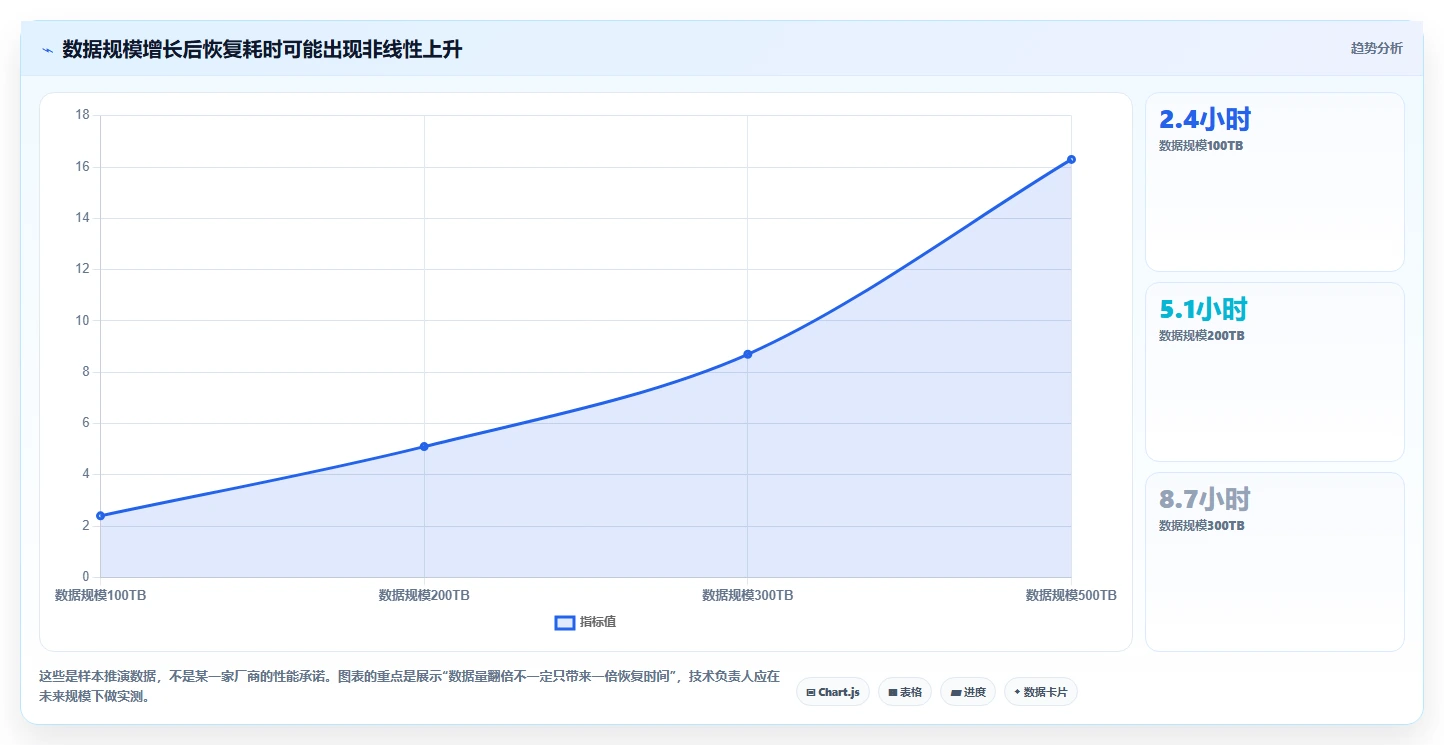Click the 数据规模100TB card caption
Image resolution: width=1444 pixels, height=745 pixels.
1201,146
